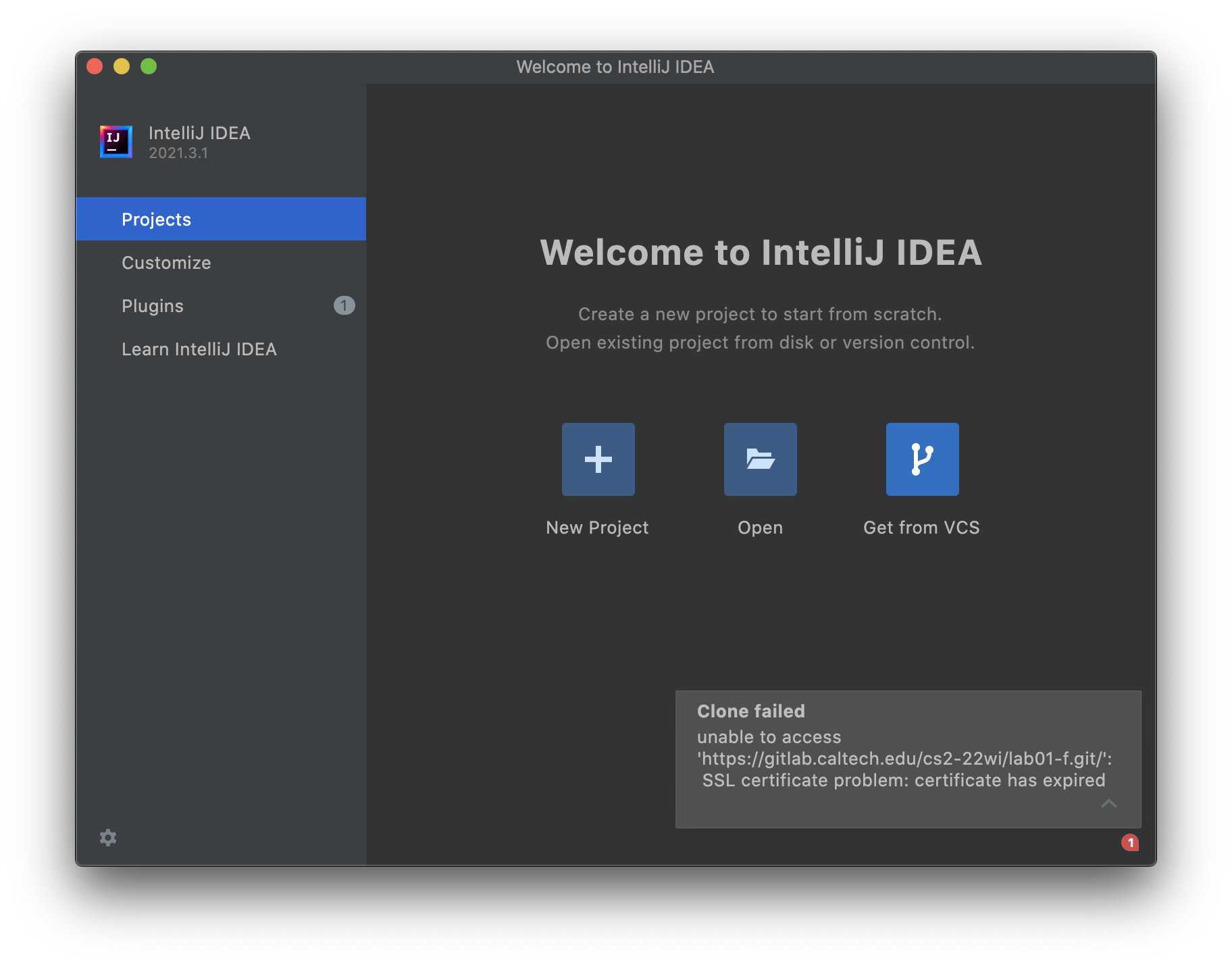Maximize the window using green button
Image resolution: width=1232 pixels, height=966 pixels.
tap(149, 66)
